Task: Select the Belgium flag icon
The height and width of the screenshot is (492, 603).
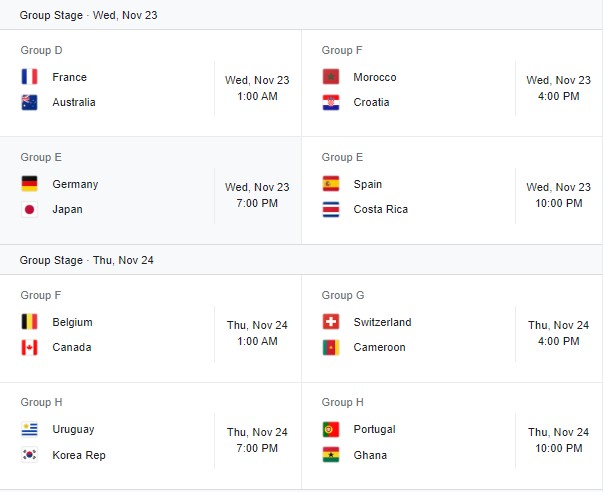Action: click(x=29, y=322)
